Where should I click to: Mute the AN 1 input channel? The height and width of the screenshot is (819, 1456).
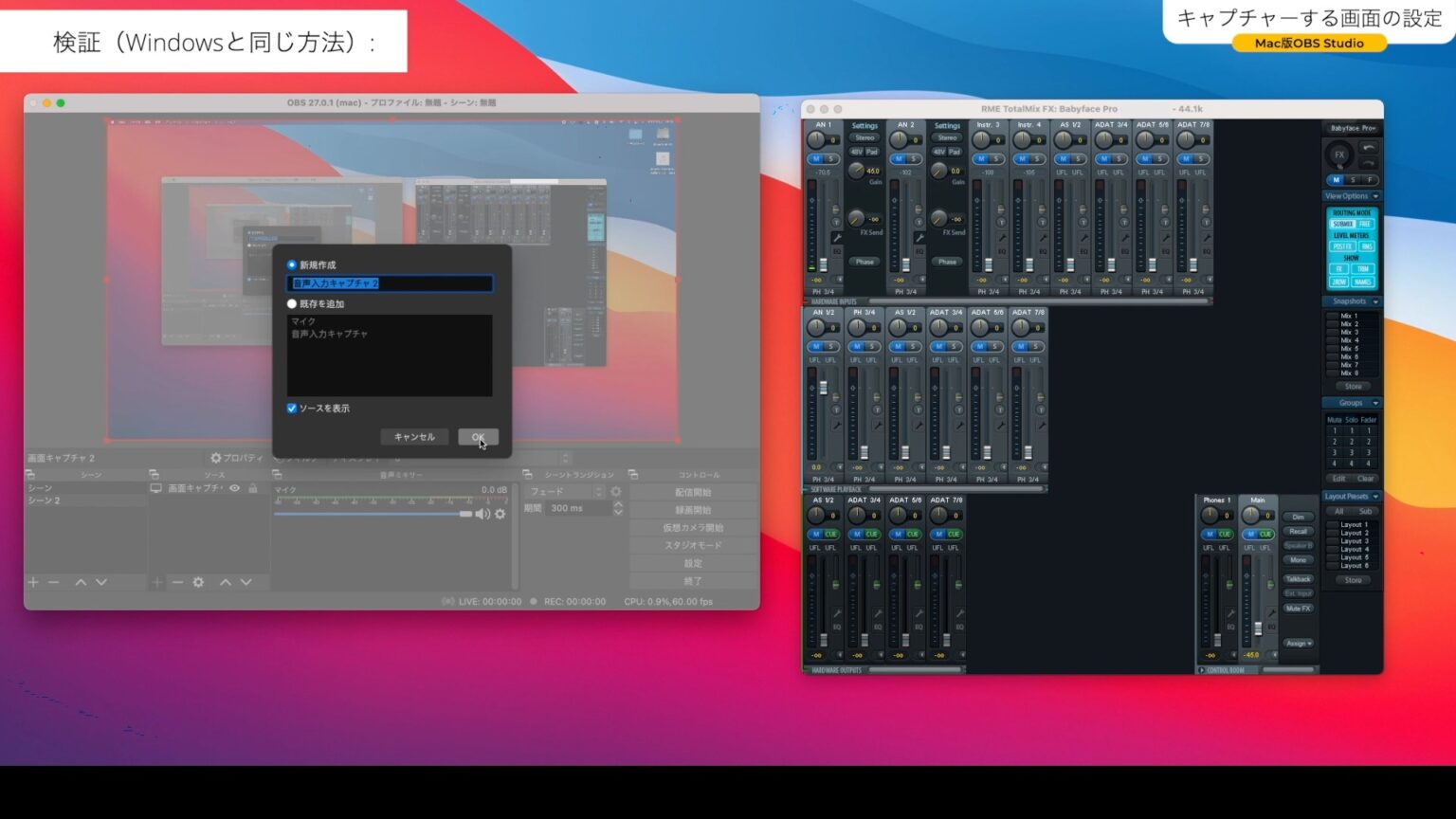click(x=816, y=159)
